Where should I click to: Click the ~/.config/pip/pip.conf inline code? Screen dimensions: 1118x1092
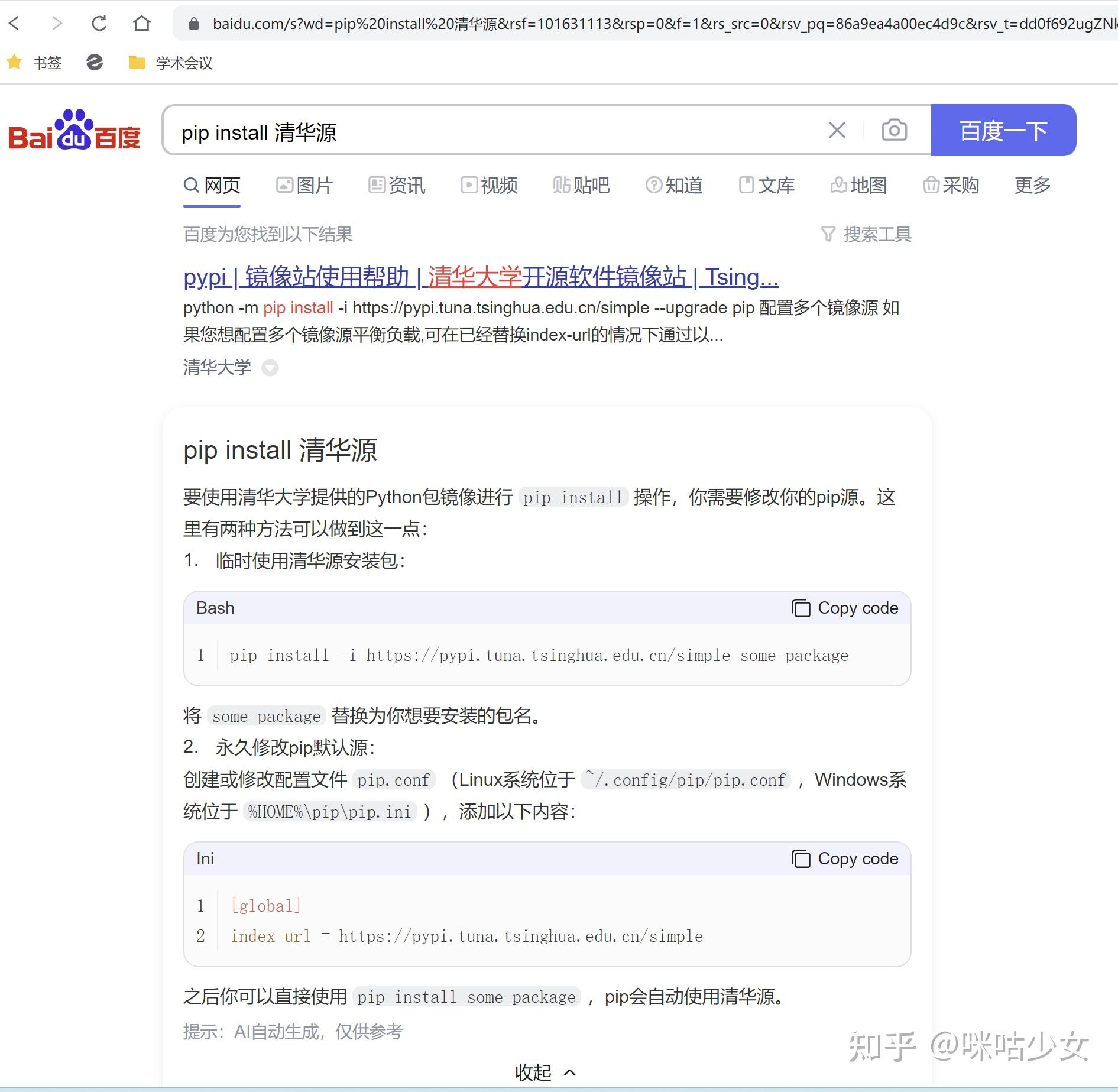point(686,780)
